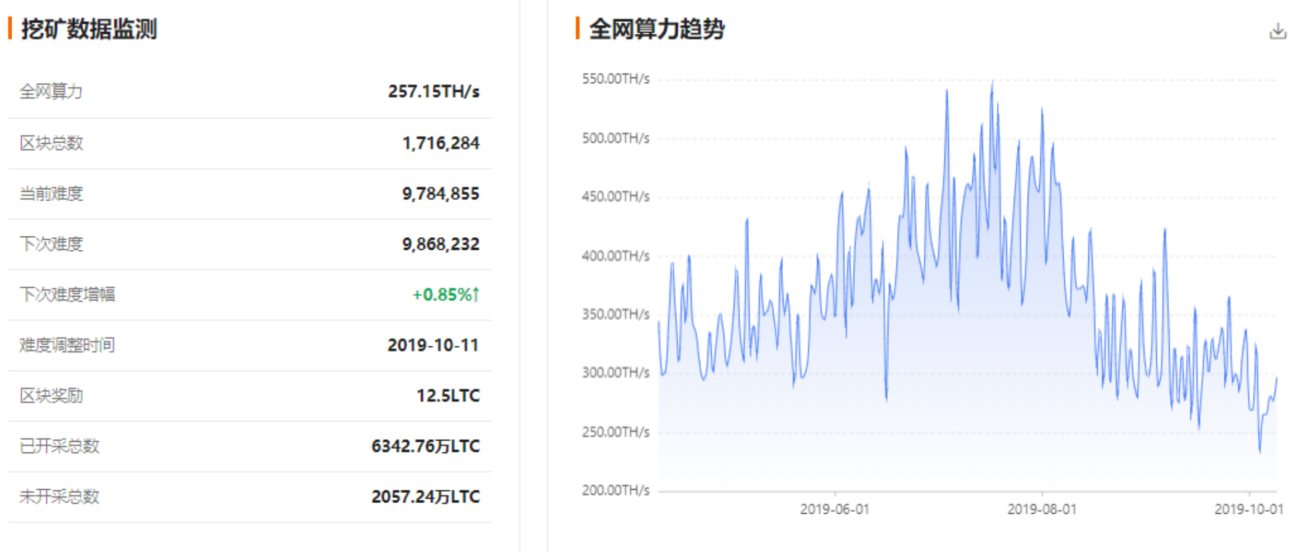Select the 全网算力 row label
This screenshot has height=552, width=1303.
click(x=51, y=92)
